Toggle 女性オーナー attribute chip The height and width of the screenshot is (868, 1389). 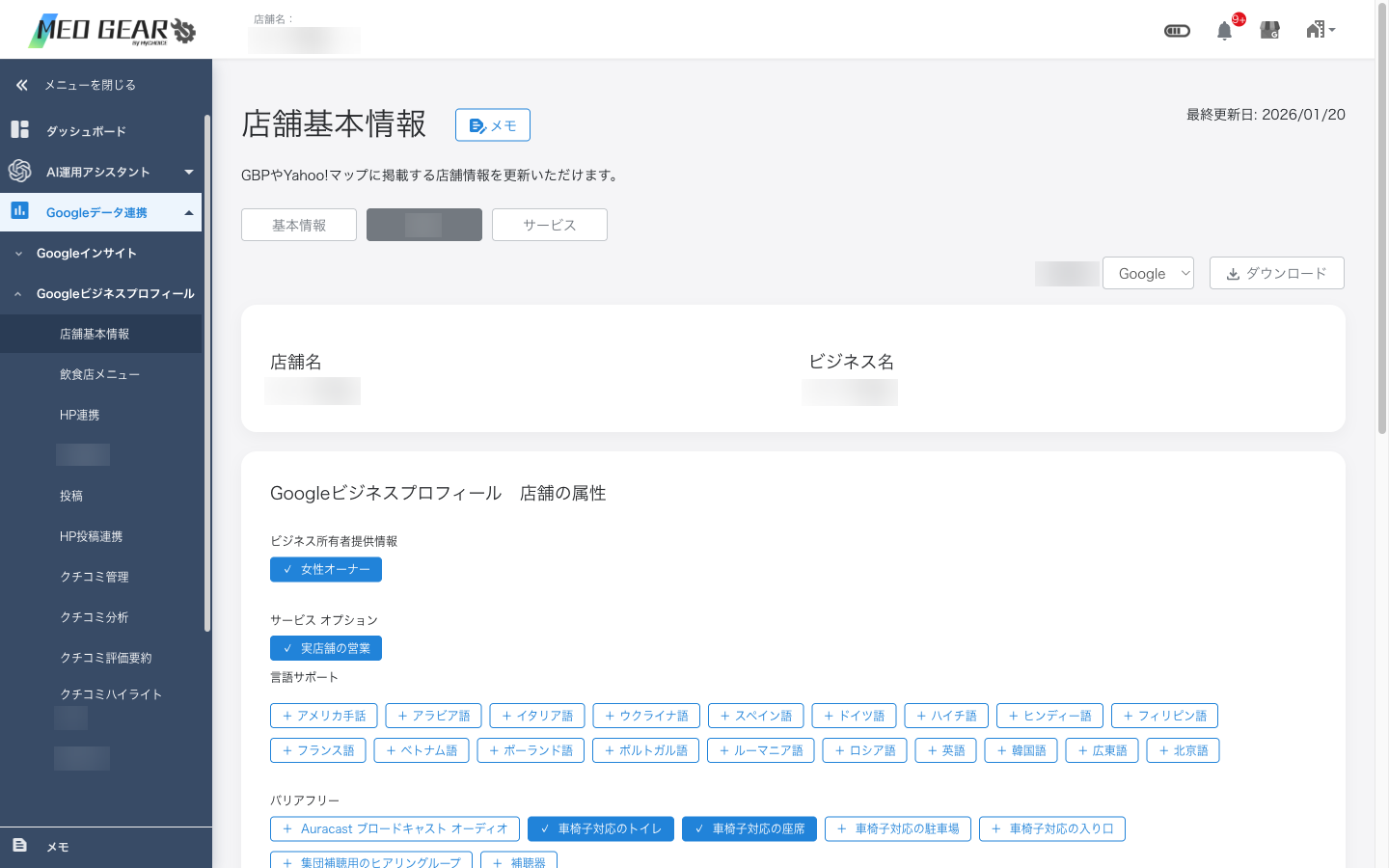326,570
